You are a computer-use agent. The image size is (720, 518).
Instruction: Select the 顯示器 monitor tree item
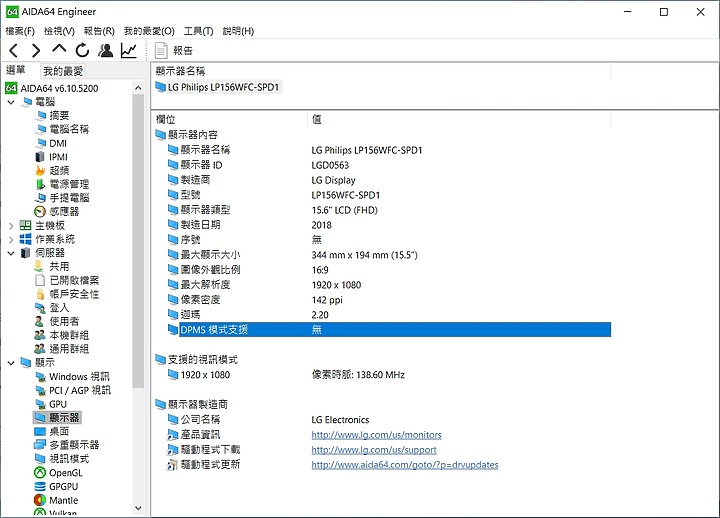[x=57, y=417]
